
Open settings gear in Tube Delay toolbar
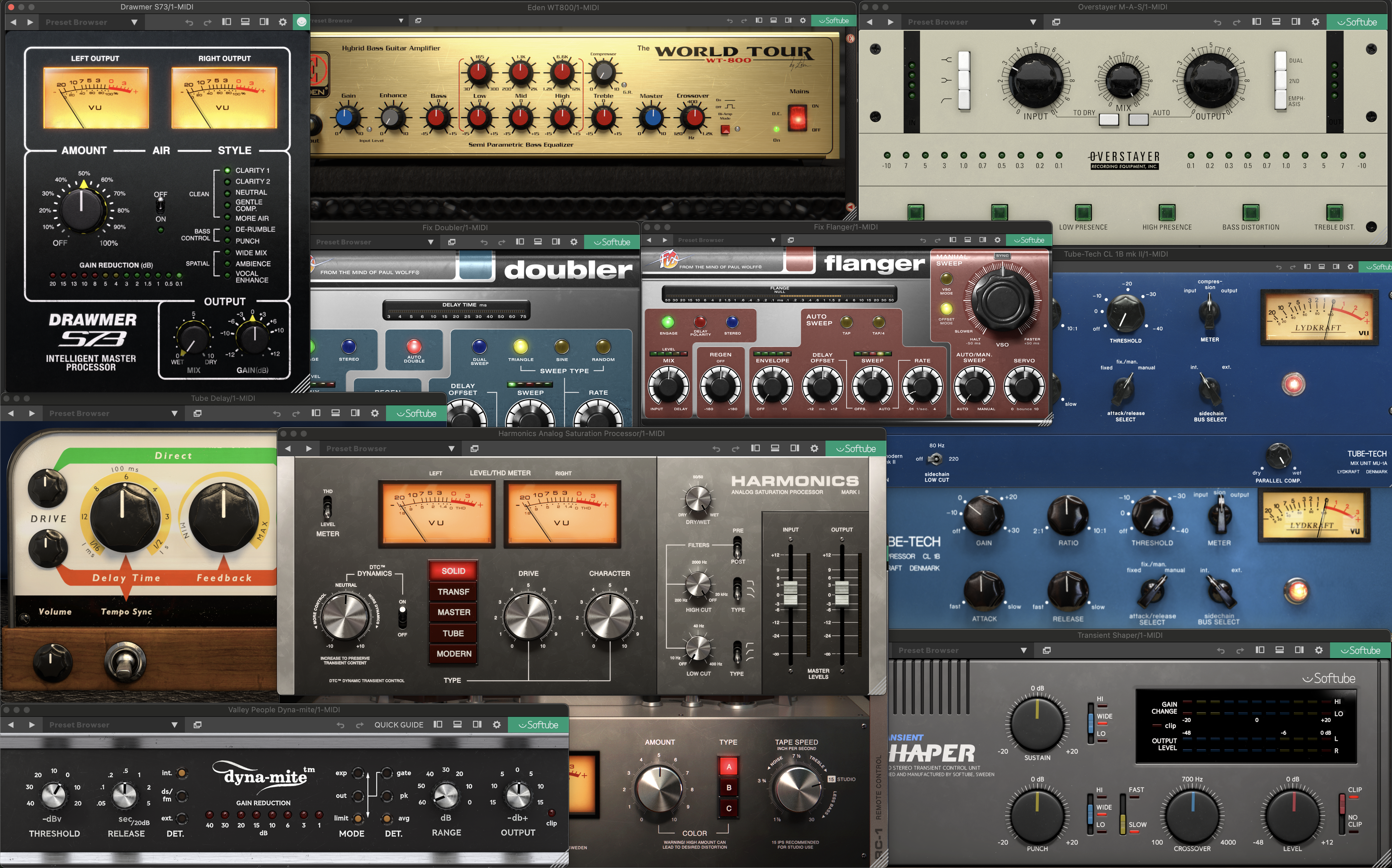pos(375,413)
